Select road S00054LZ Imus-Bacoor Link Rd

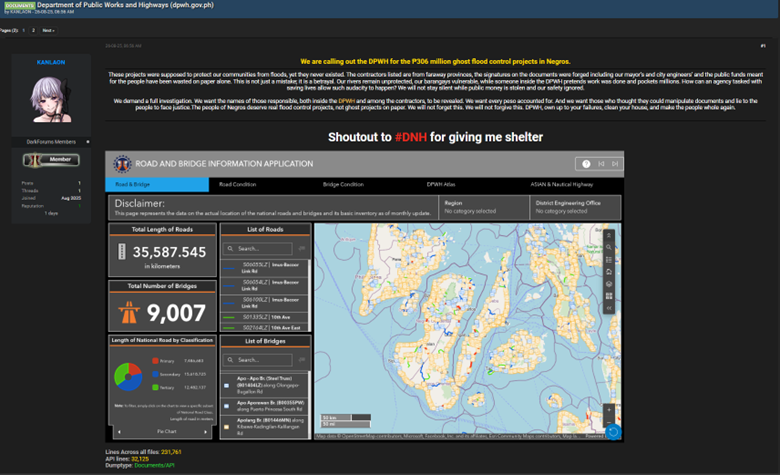point(264,285)
